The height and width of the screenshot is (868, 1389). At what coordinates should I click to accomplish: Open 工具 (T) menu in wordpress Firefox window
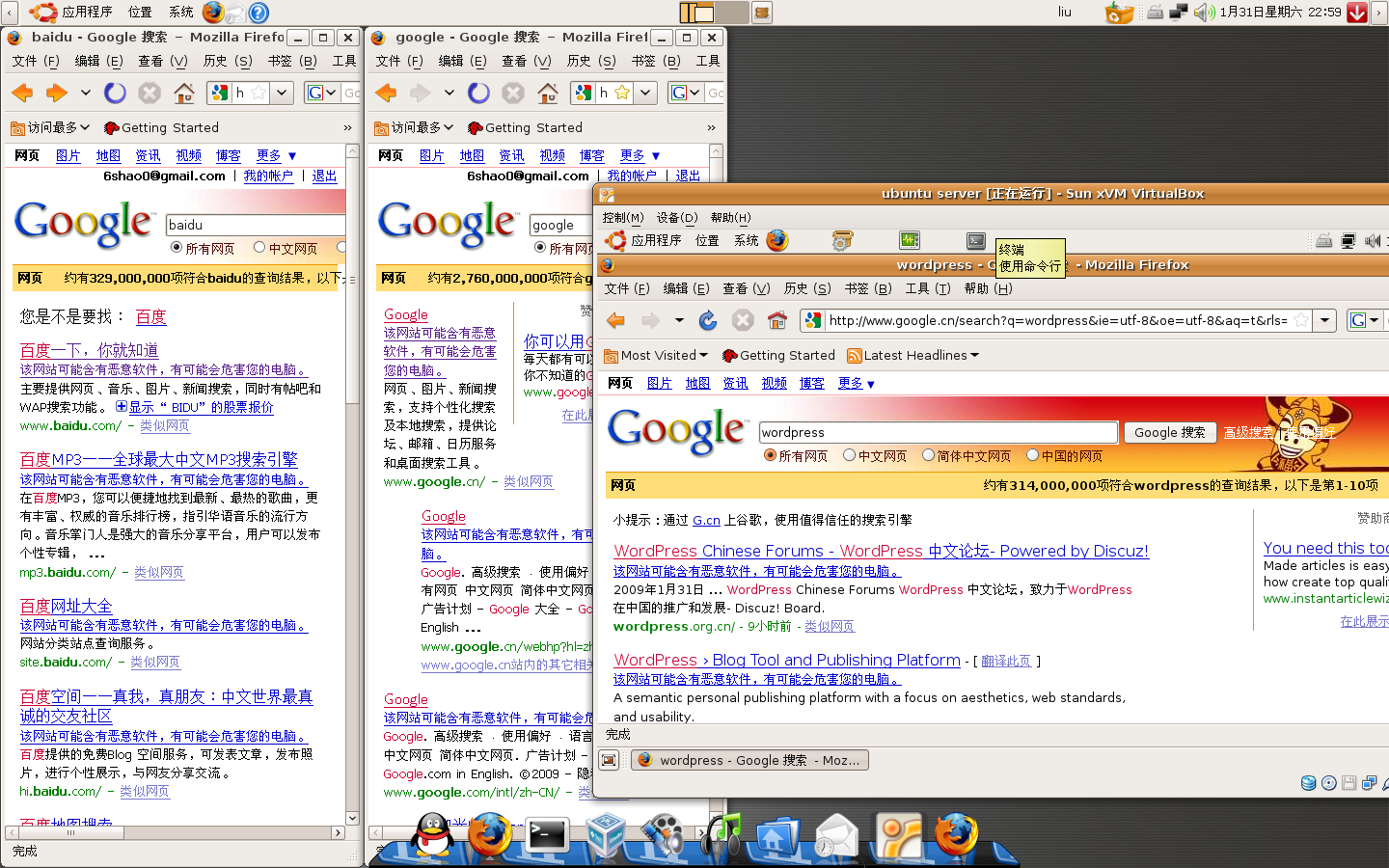point(928,288)
